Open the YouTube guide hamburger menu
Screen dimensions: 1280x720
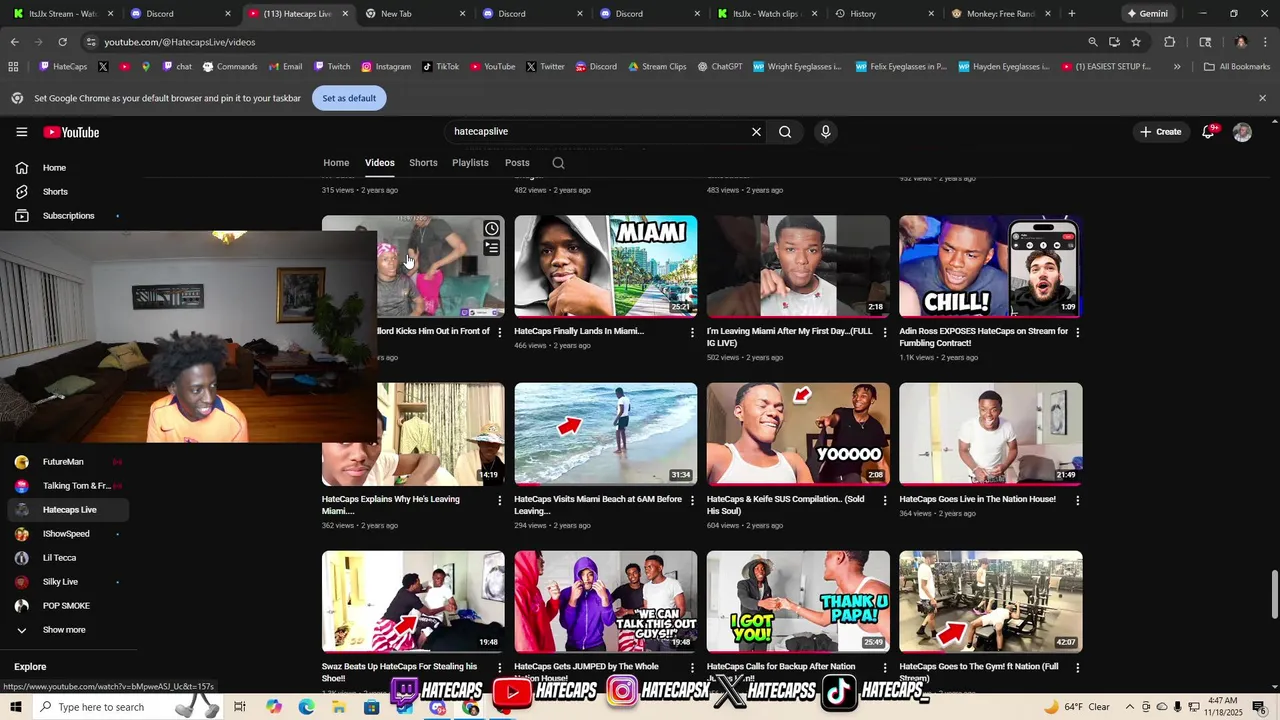[21, 132]
